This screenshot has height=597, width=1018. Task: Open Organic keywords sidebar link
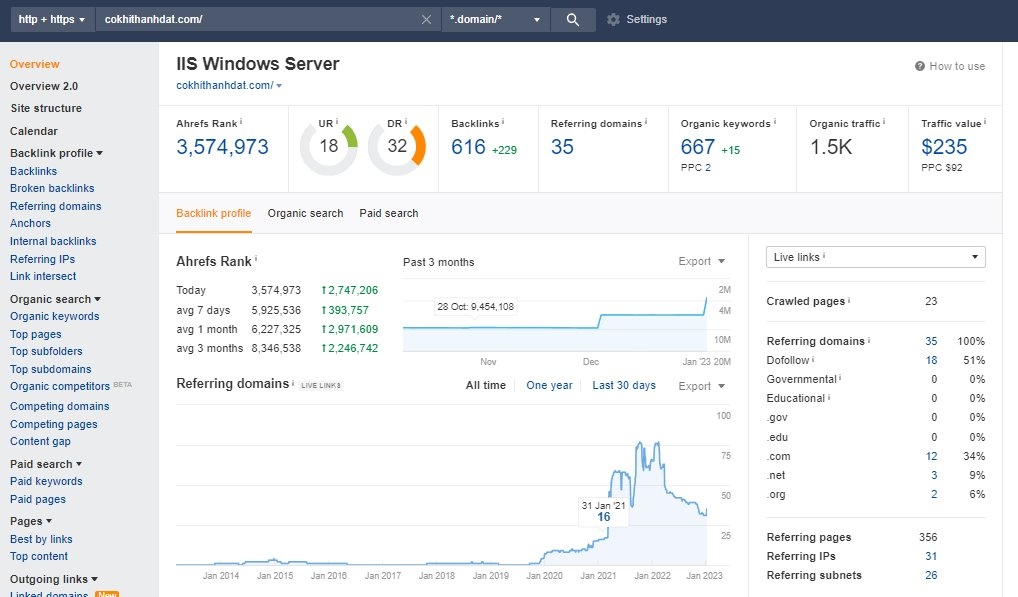pyautogui.click(x=55, y=317)
